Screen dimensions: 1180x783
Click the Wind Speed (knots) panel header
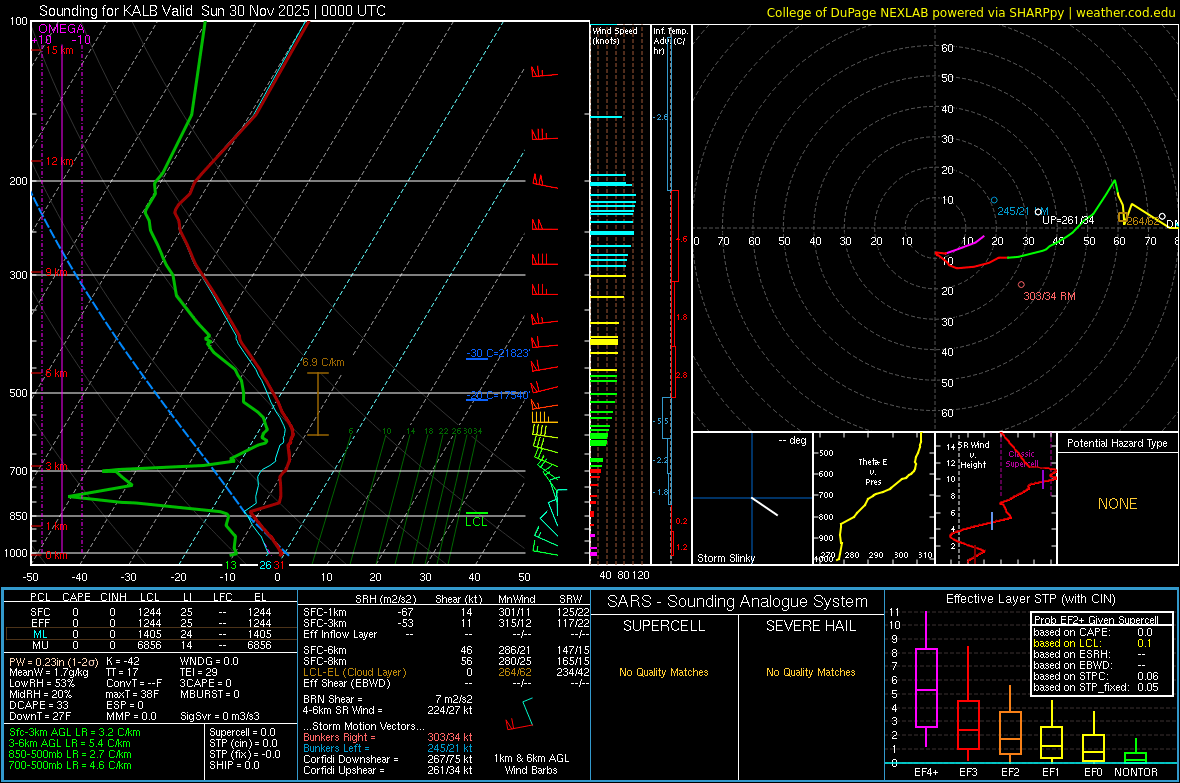pos(614,35)
